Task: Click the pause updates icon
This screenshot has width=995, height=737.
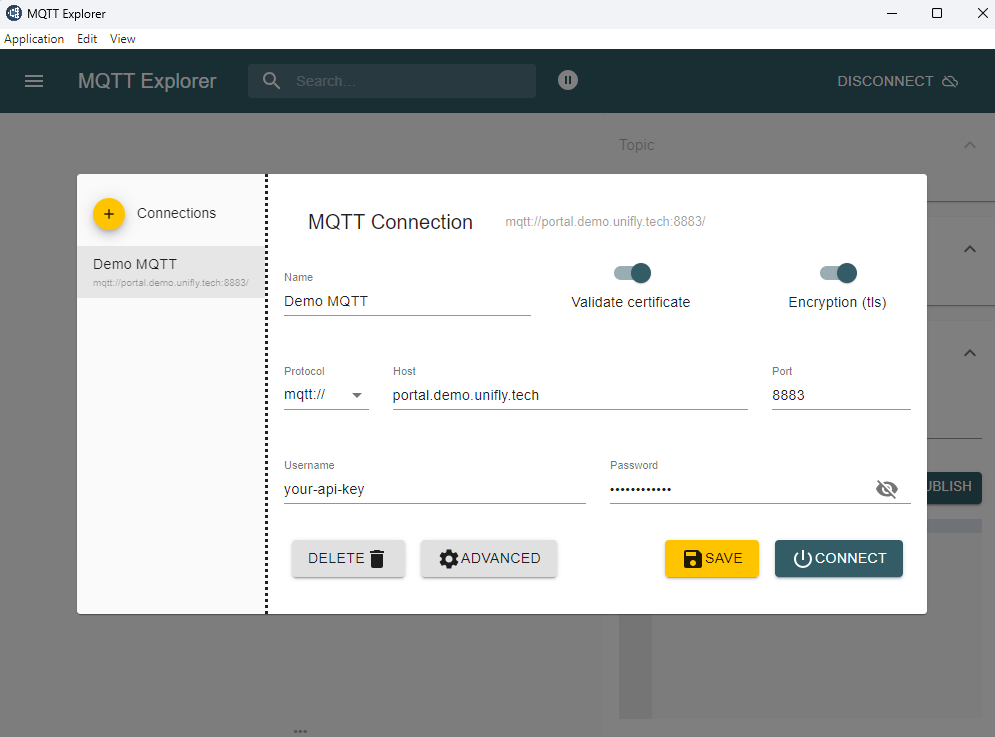Action: click(567, 80)
